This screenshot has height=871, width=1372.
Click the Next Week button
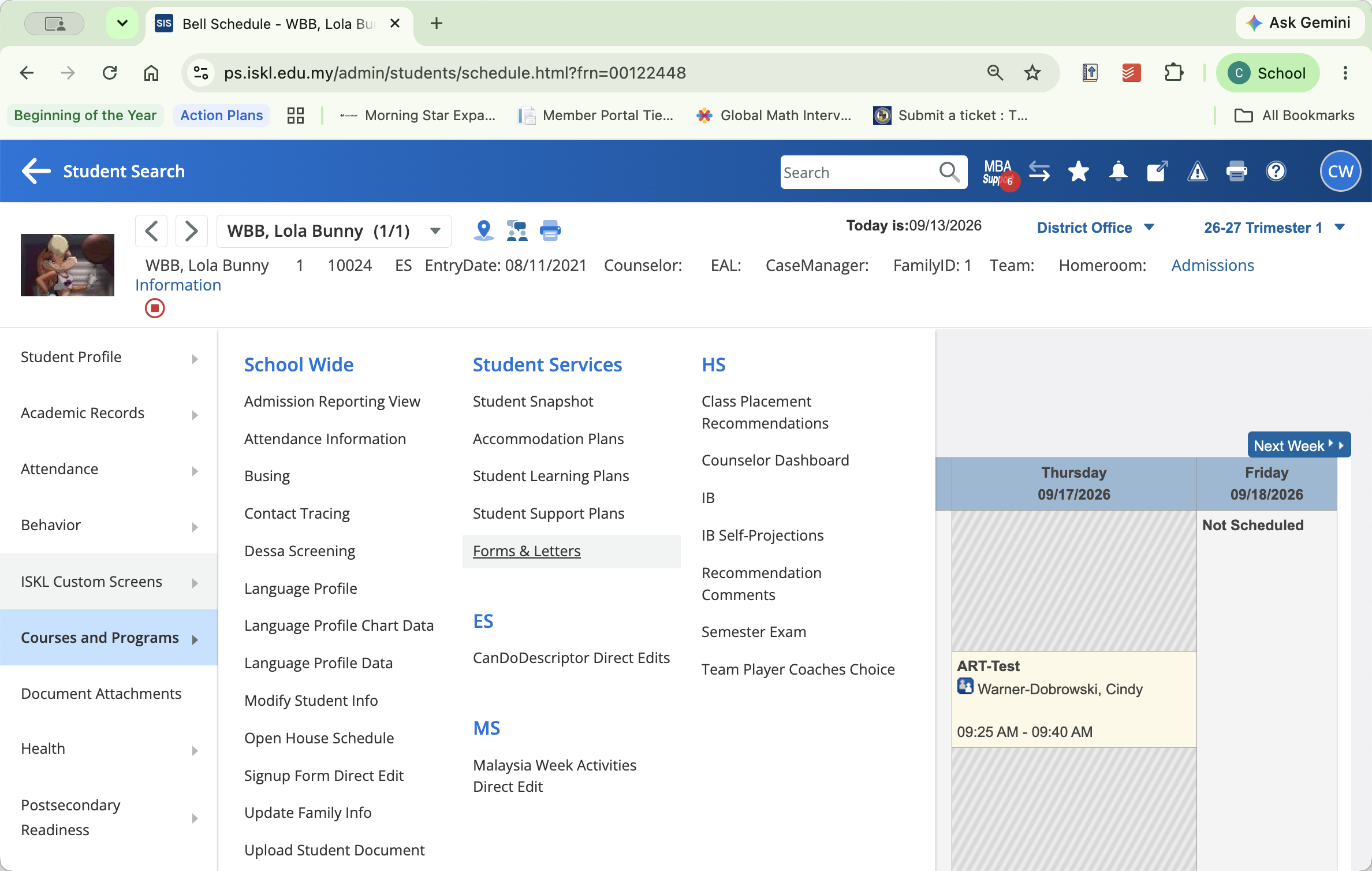1299,446
